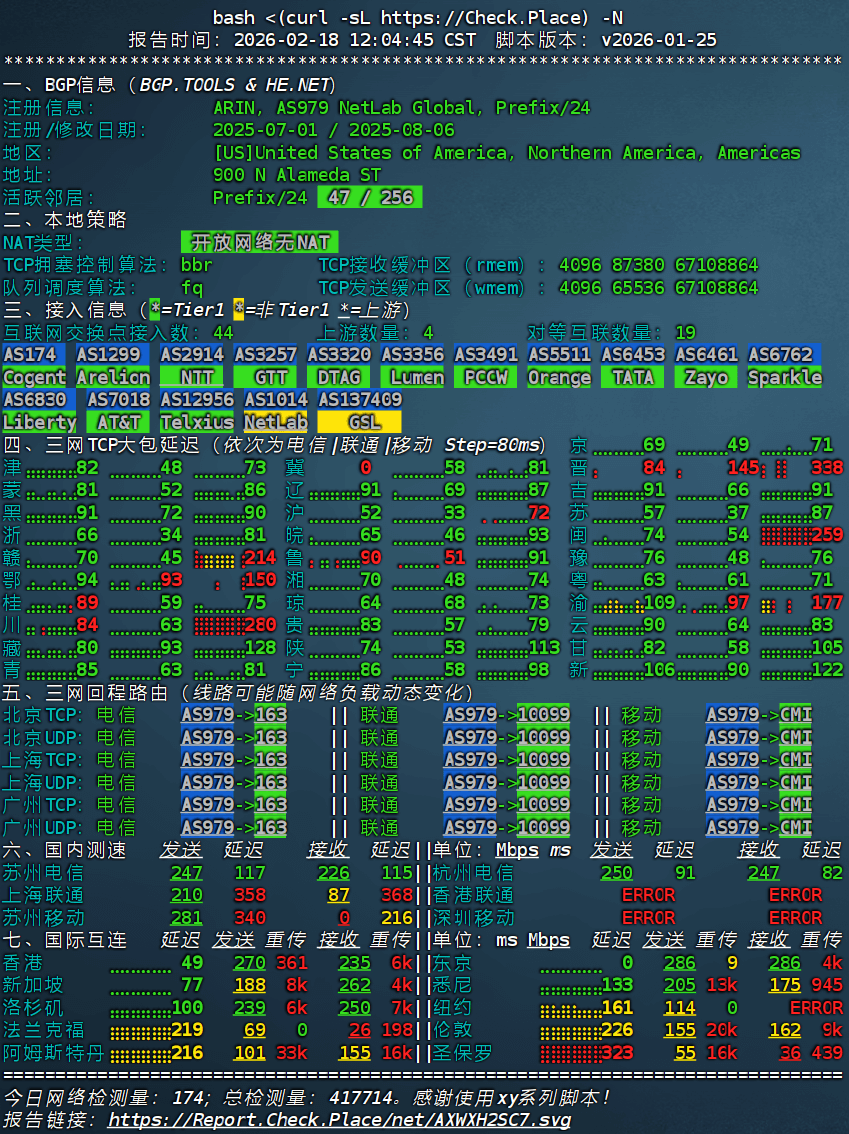This screenshot has width=849, height=1134.
Task: Click the TATA AS6453 badge
Action: coord(633,377)
